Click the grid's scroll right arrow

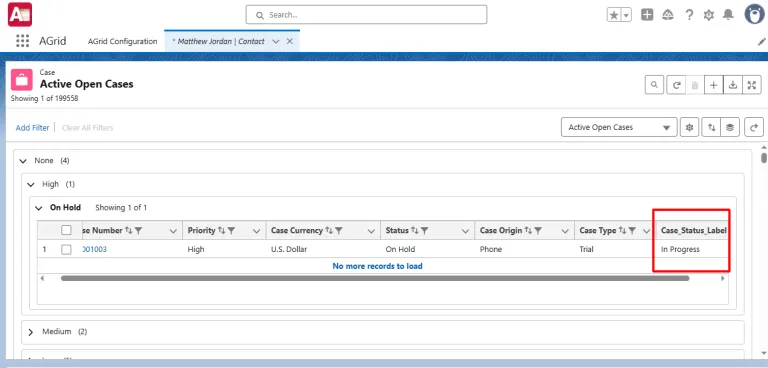pos(722,278)
